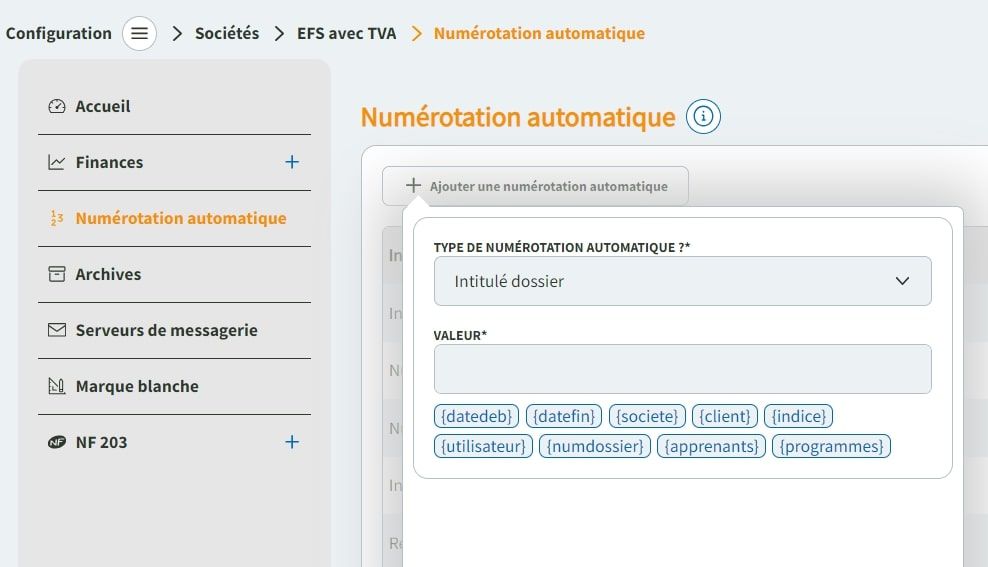Navigate to Sociétés in the breadcrumb
This screenshot has width=988, height=567.
point(226,34)
